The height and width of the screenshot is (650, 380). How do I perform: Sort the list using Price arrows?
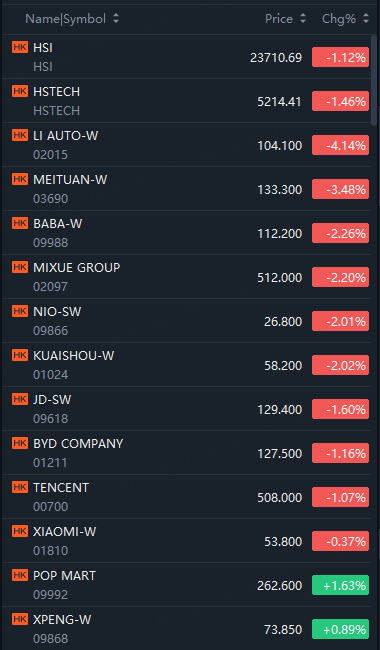point(303,19)
